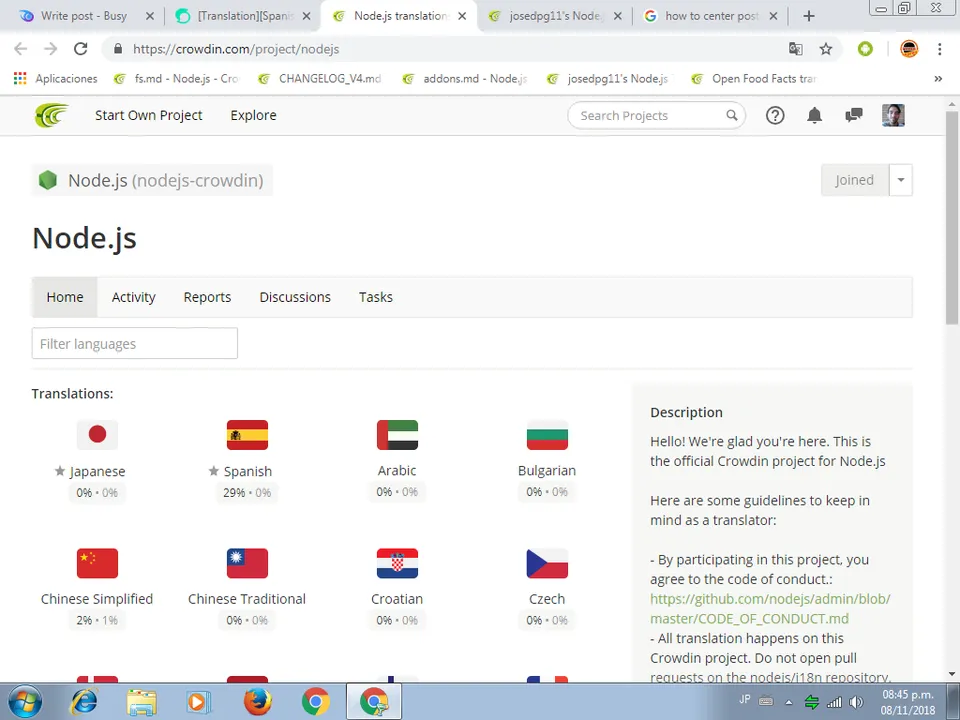Expand the Joined button dropdown arrow

point(901,180)
